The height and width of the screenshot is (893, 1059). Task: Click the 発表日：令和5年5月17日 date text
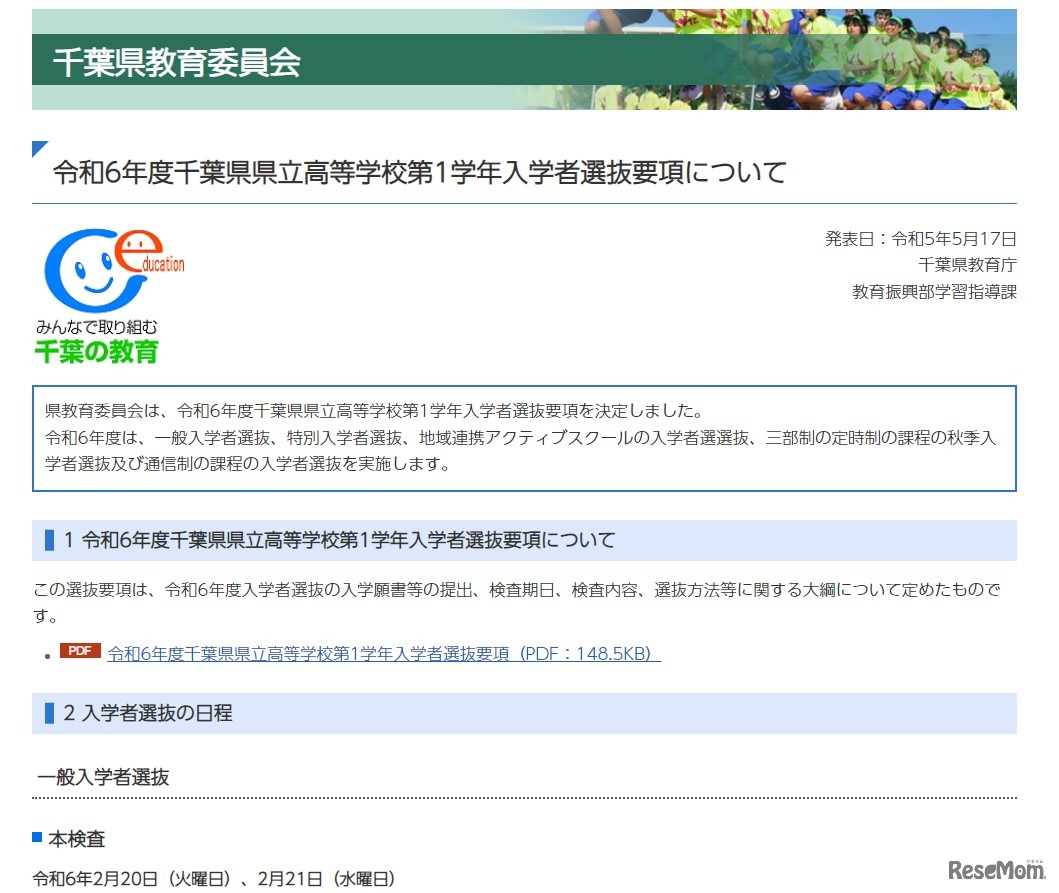[921, 238]
